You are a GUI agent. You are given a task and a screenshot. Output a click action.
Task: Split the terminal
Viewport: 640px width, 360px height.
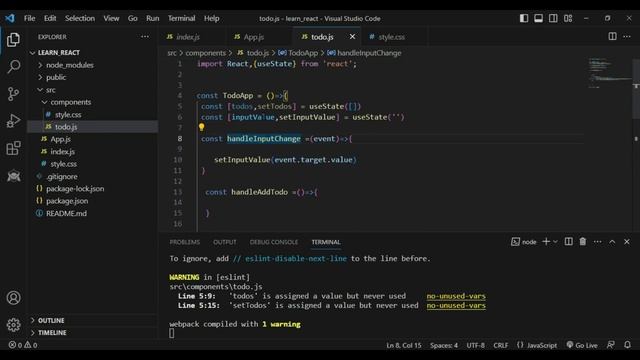pos(569,242)
